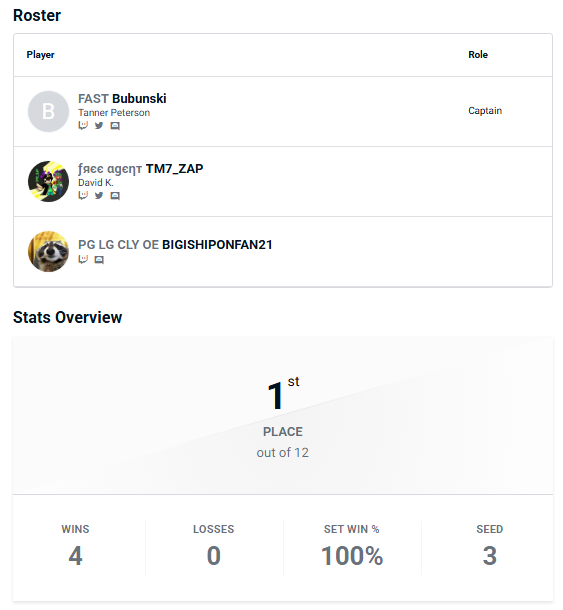Click TM7_ZAP's Twitter bird icon

pyautogui.click(x=99, y=195)
